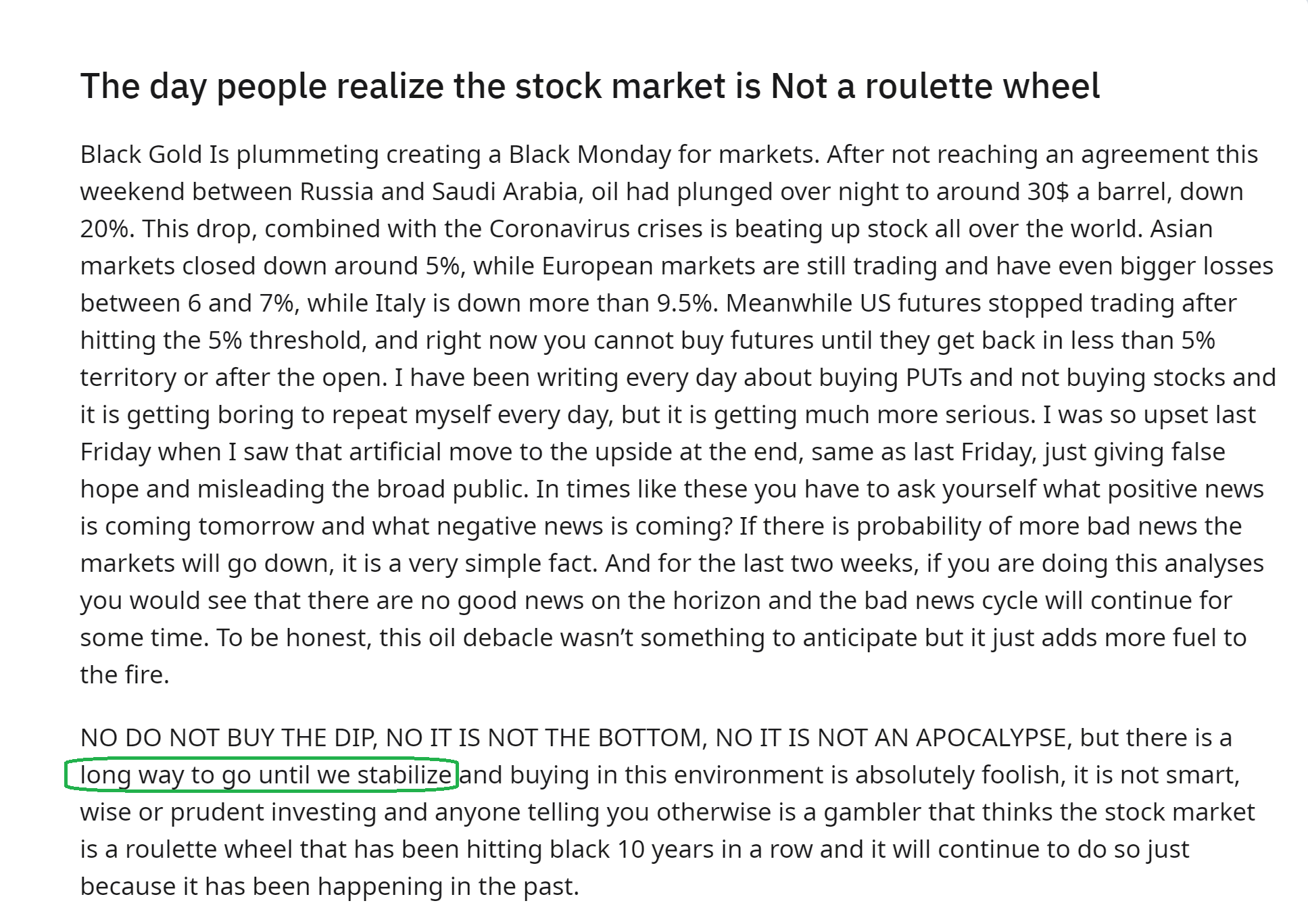Click the capitalized word "BOTTOM"
This screenshot has width=1308, height=924.
click(652, 737)
